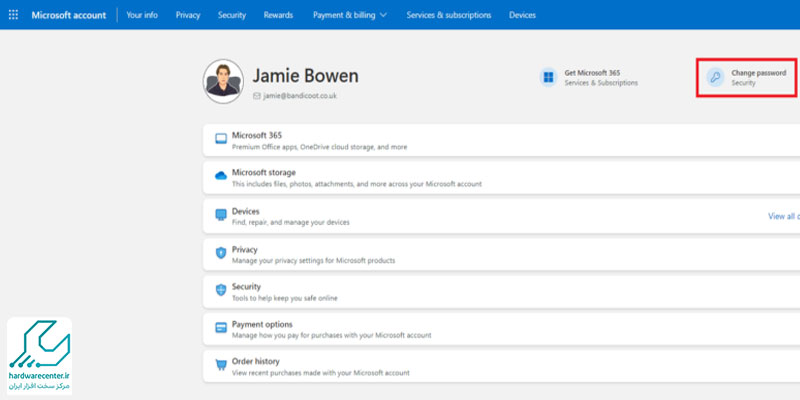The image size is (800, 400).
Task: Click the Get Microsoft 365 Windows icon
Action: pyautogui.click(x=548, y=78)
